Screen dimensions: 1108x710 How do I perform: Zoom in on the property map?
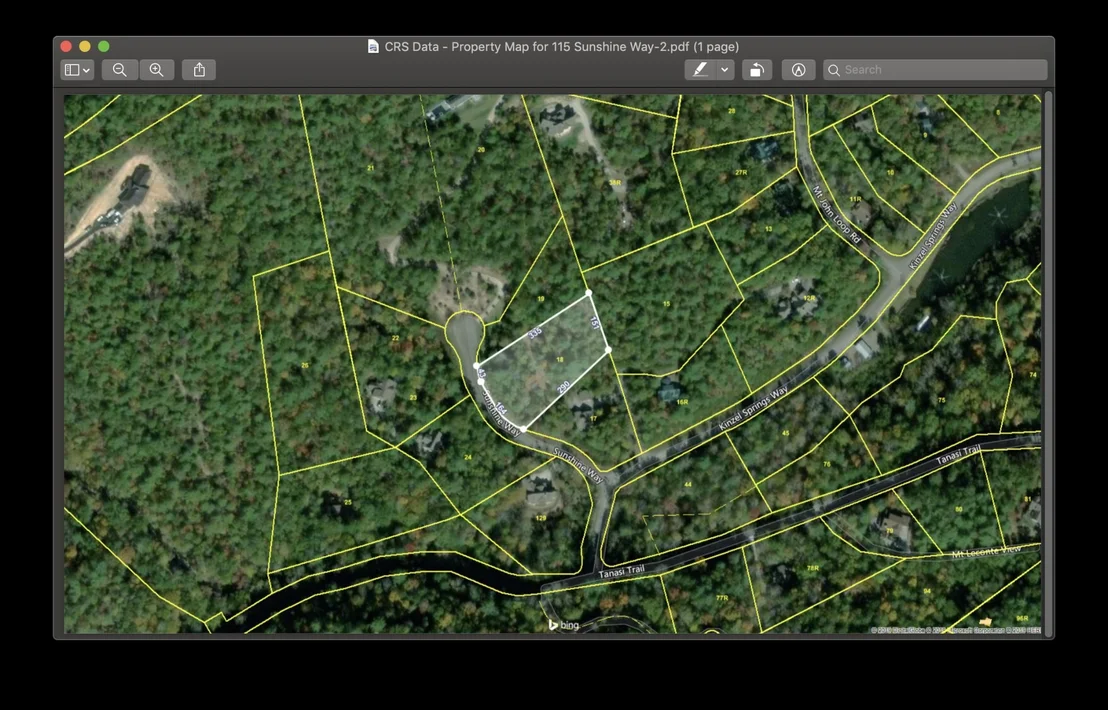coord(157,70)
